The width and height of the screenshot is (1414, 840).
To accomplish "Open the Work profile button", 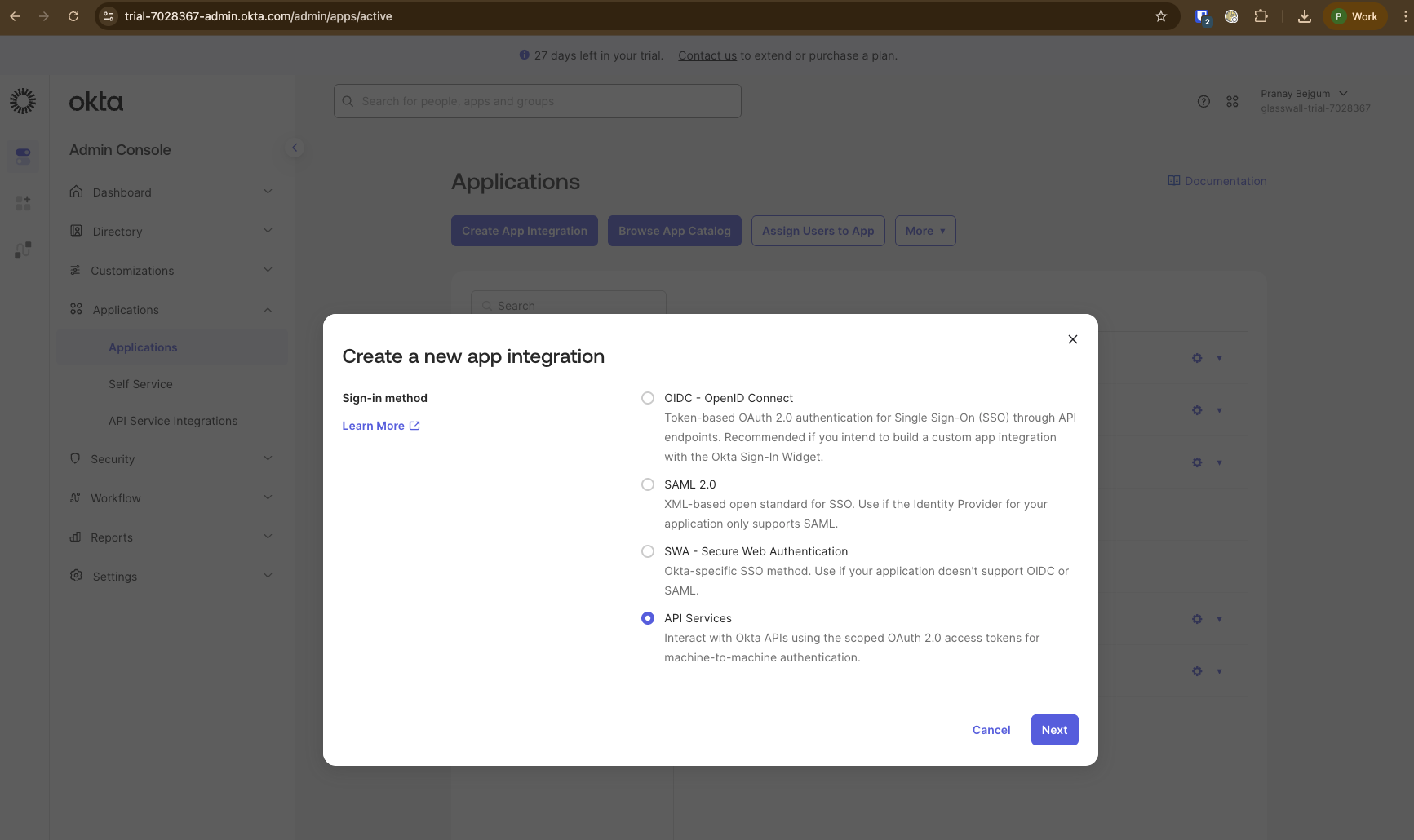I will pos(1355,16).
